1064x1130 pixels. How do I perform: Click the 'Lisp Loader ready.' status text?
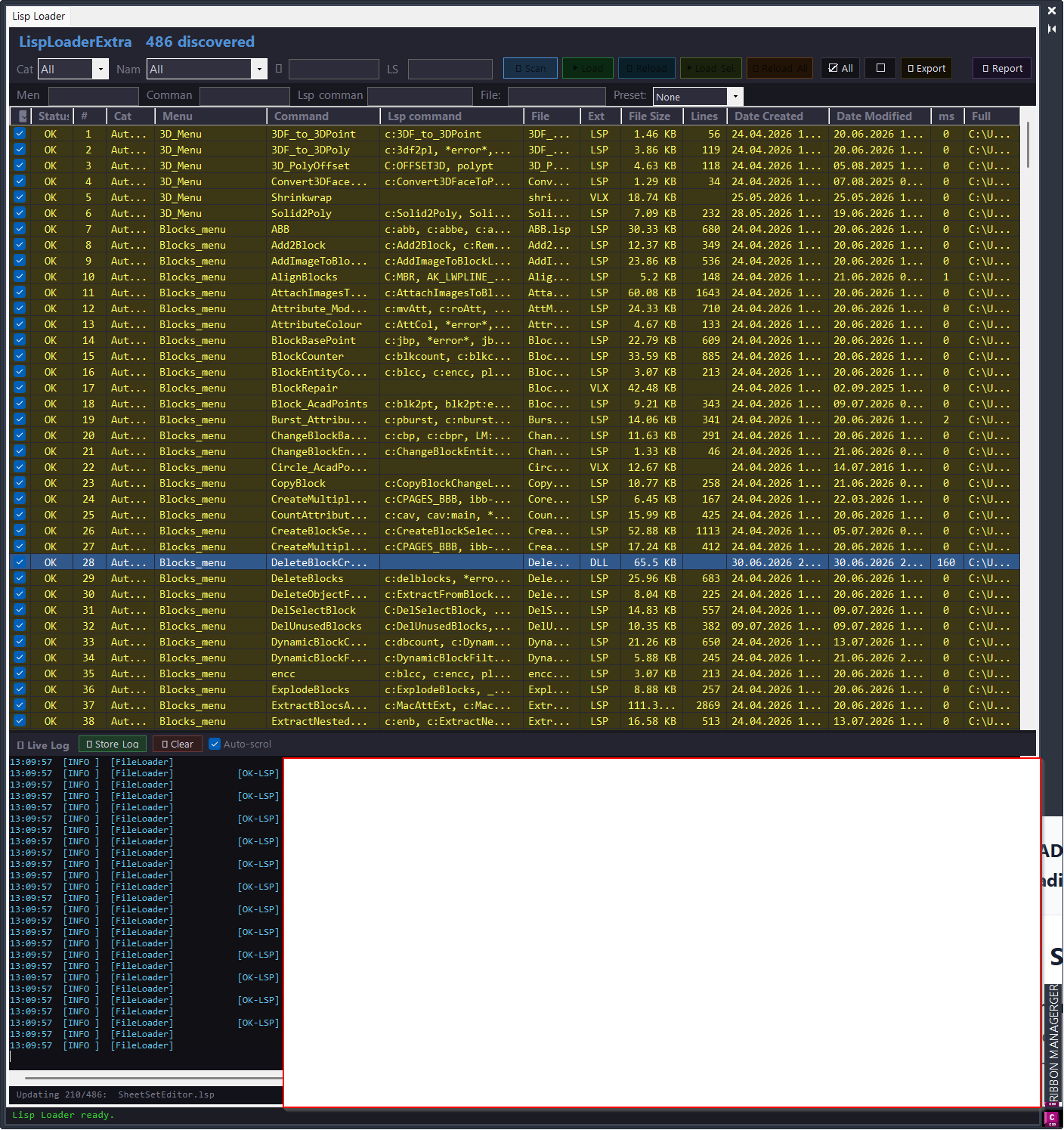coord(63,1115)
